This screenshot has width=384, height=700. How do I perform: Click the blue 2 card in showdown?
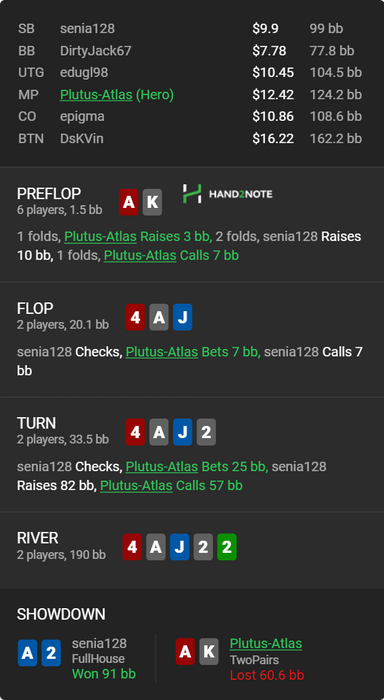click(x=51, y=653)
